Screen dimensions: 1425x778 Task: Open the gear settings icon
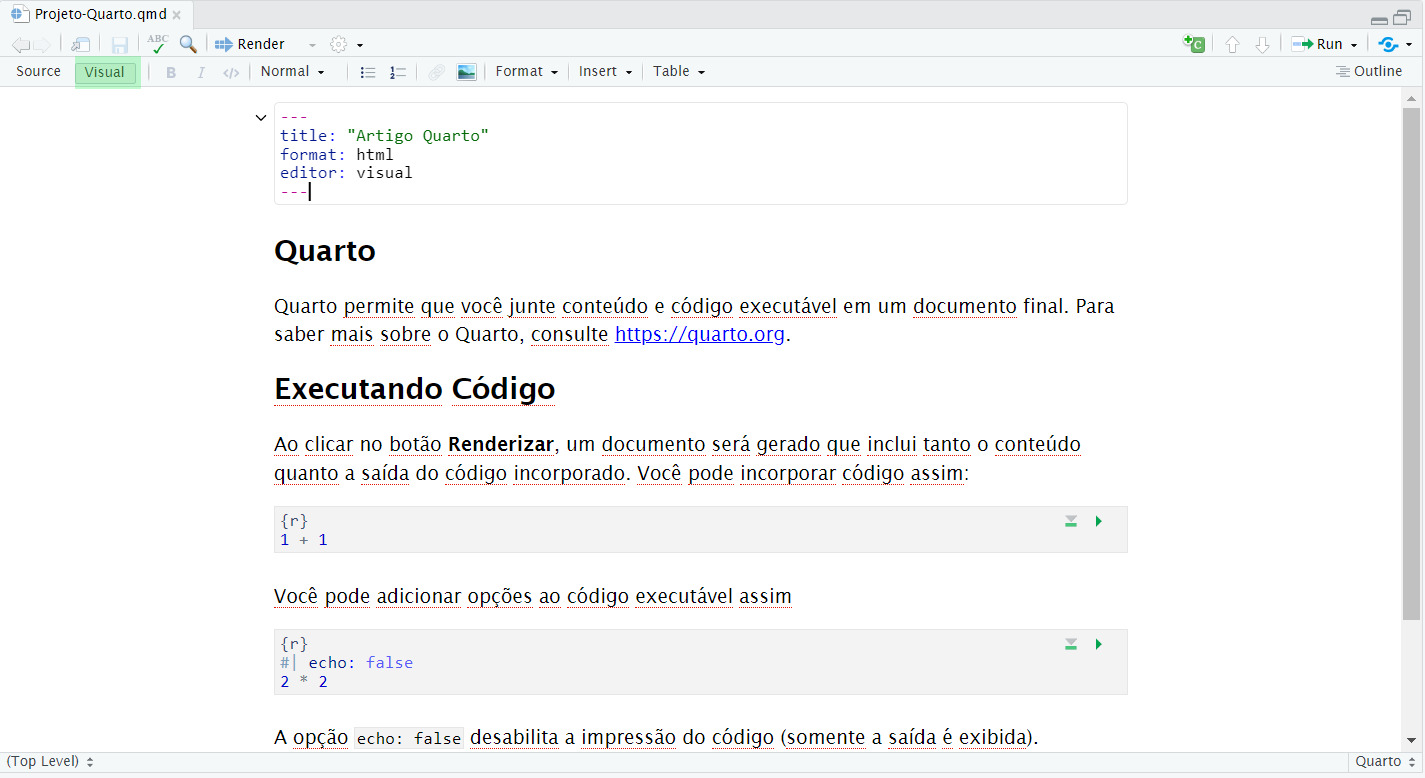click(x=339, y=44)
